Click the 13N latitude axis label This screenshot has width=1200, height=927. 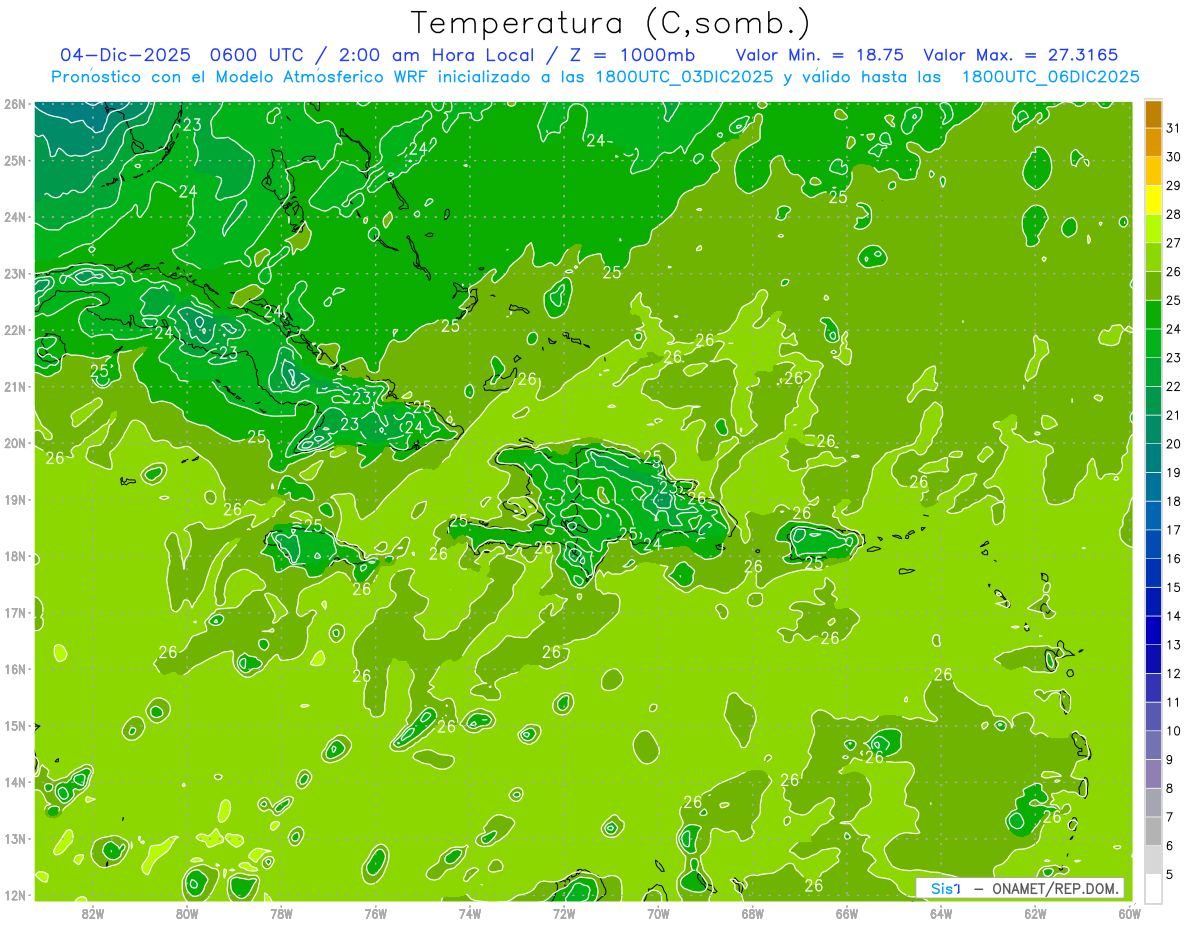[x=16, y=839]
